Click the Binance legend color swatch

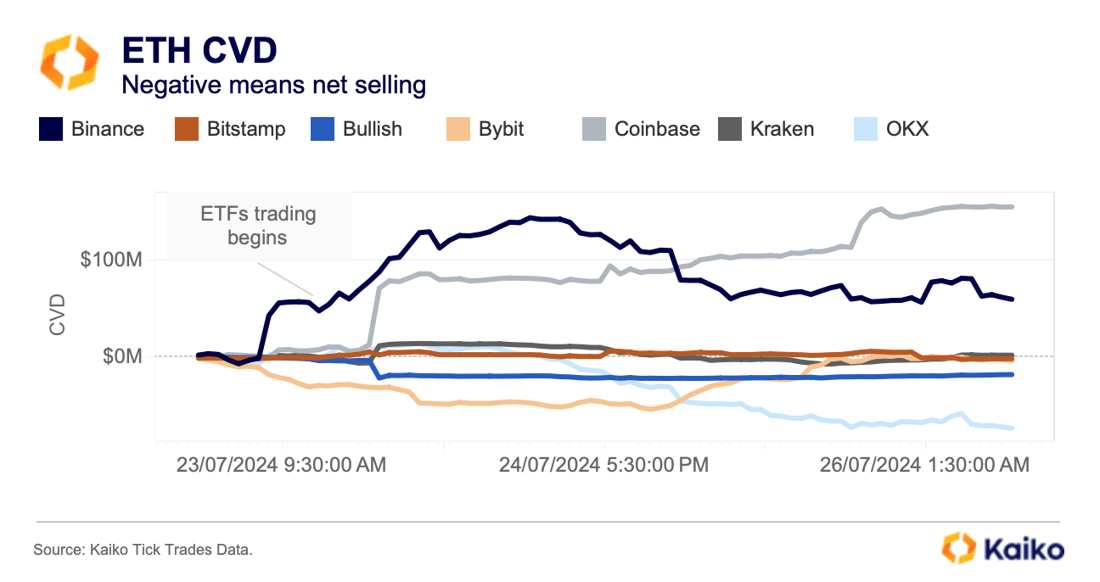51,129
